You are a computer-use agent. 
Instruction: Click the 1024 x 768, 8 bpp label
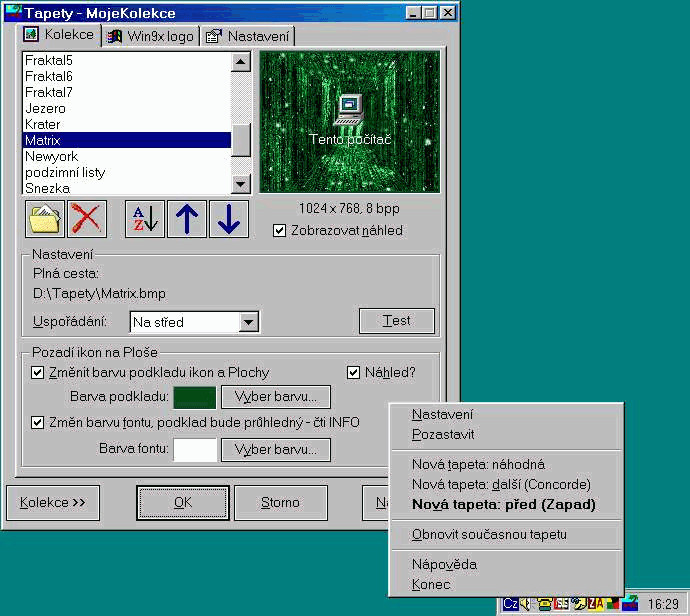coord(349,208)
